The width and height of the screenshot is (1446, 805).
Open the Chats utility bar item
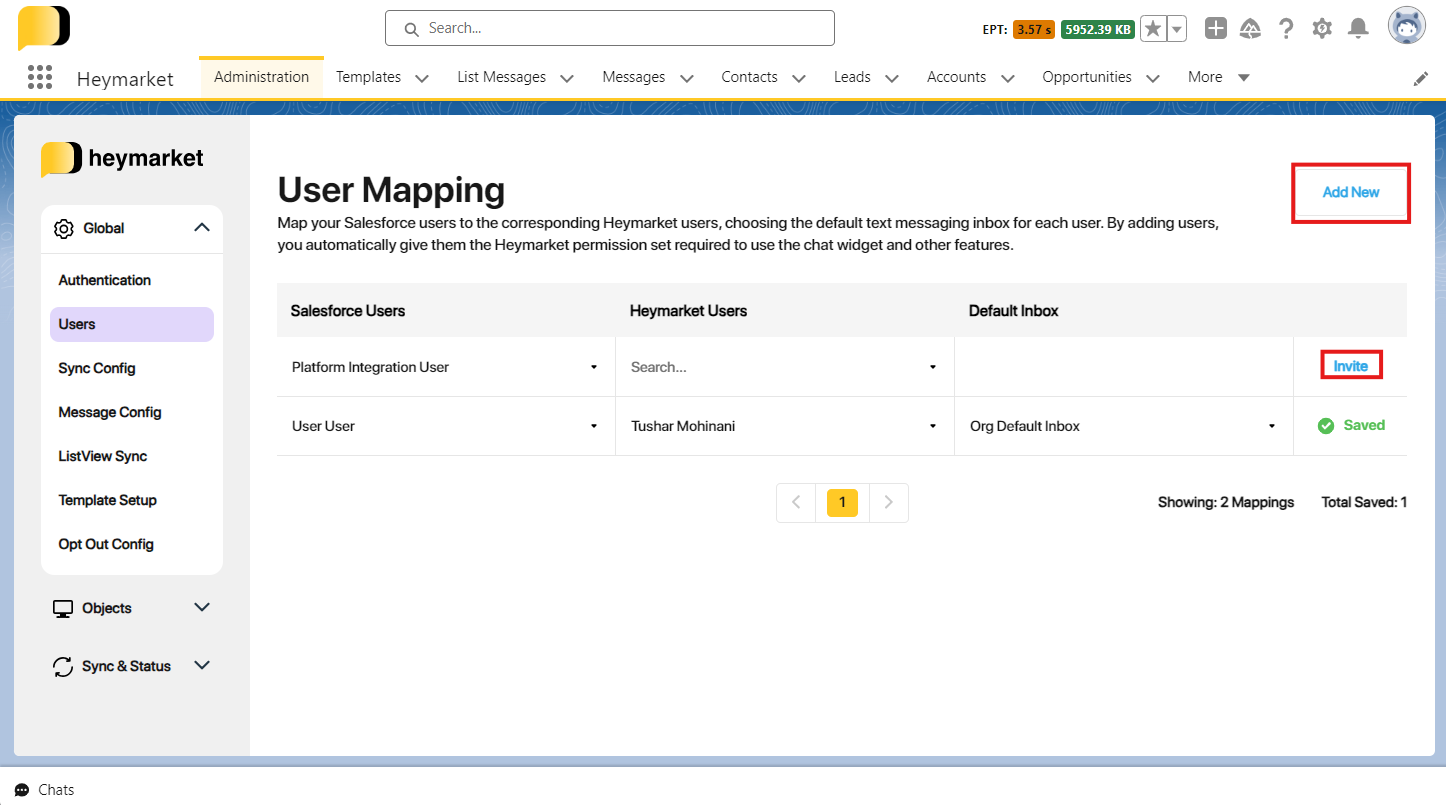[x=45, y=790]
